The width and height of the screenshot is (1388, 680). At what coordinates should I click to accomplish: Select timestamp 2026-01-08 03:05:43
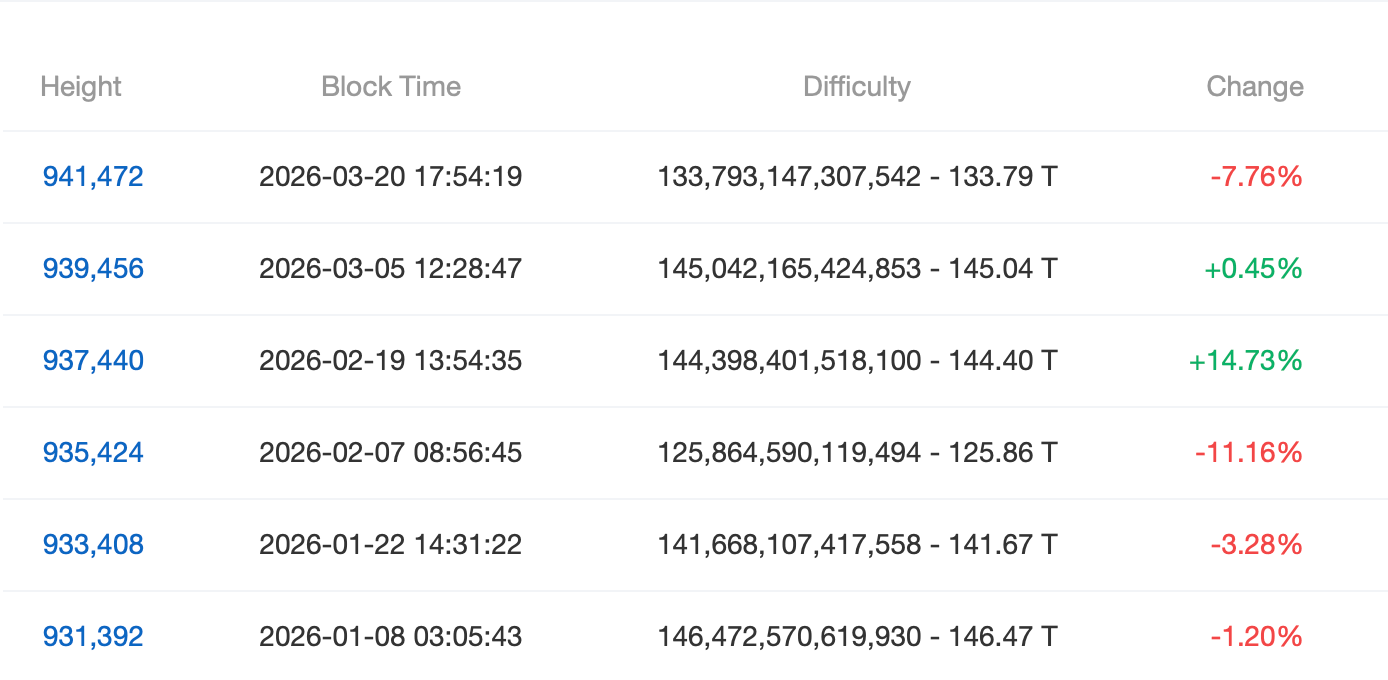pos(390,635)
